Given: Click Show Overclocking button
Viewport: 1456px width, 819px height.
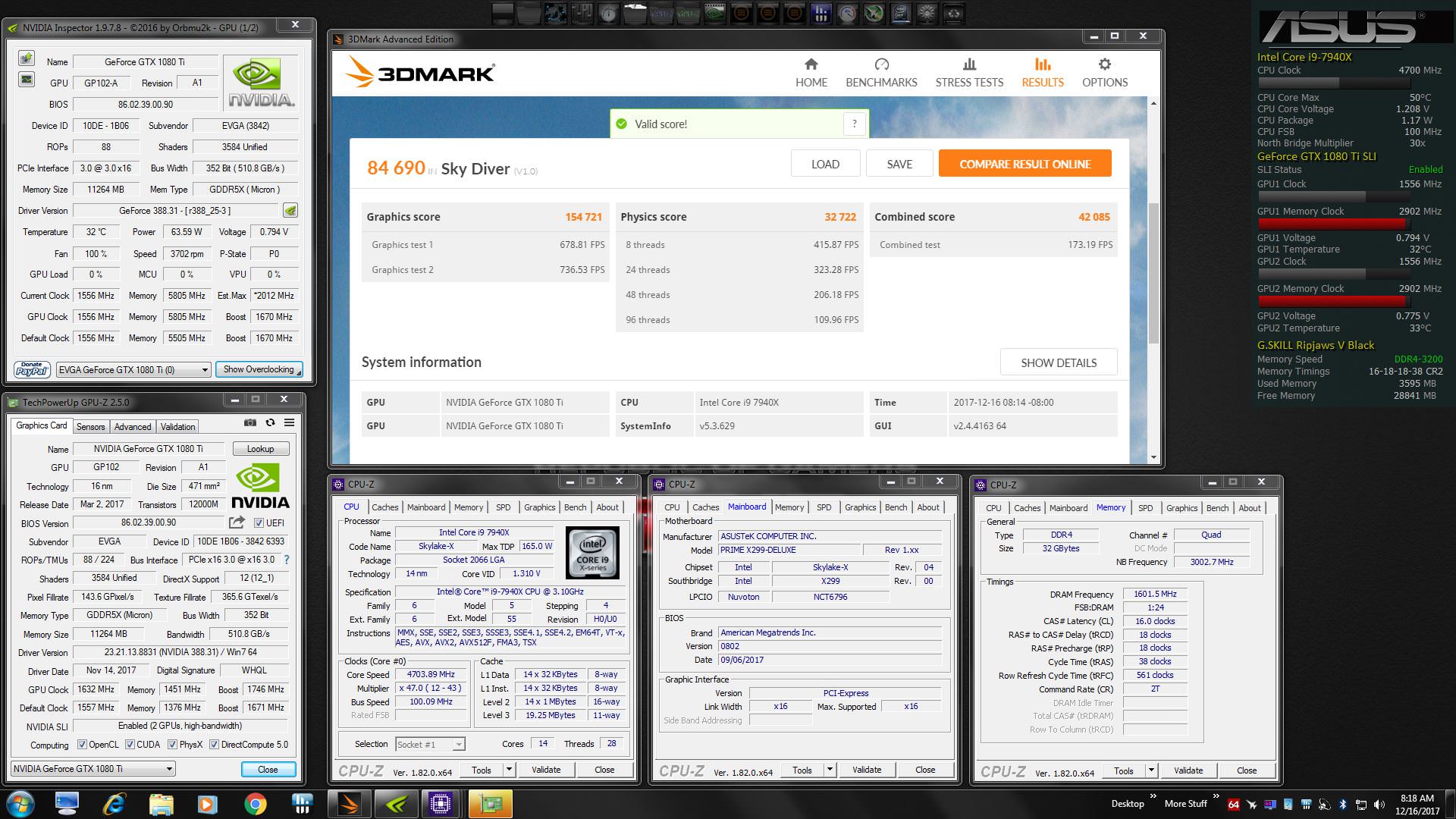Looking at the screenshot, I should [259, 369].
